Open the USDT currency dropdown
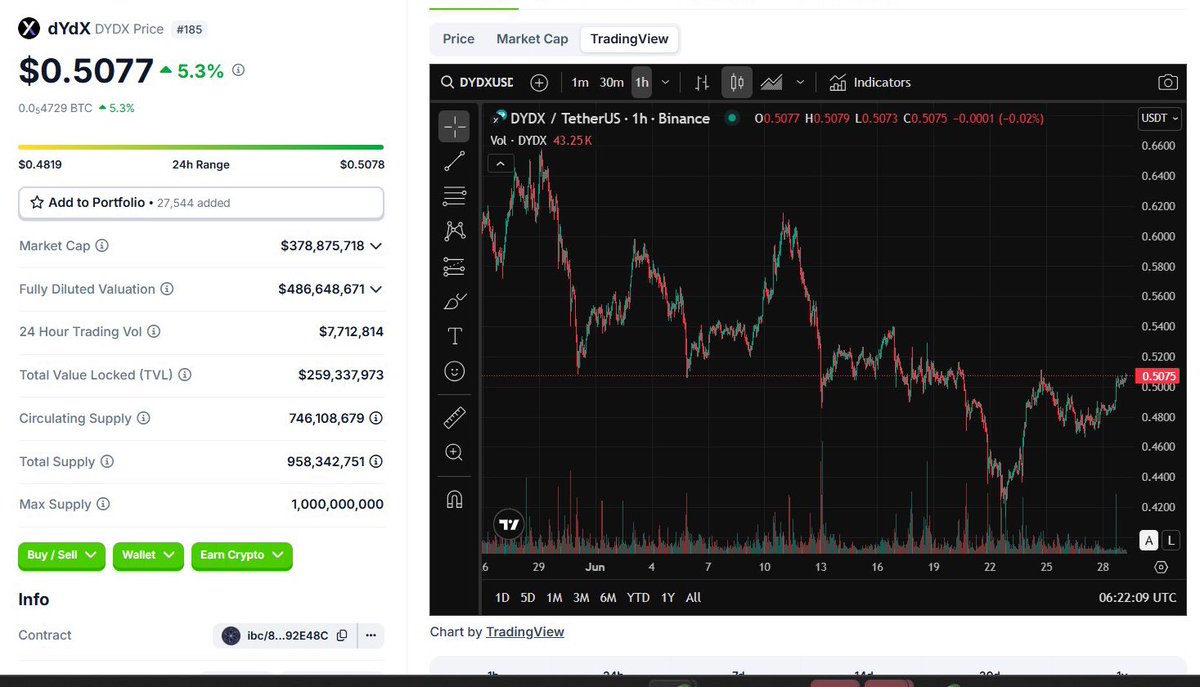This screenshot has width=1200, height=687. coord(1158,118)
